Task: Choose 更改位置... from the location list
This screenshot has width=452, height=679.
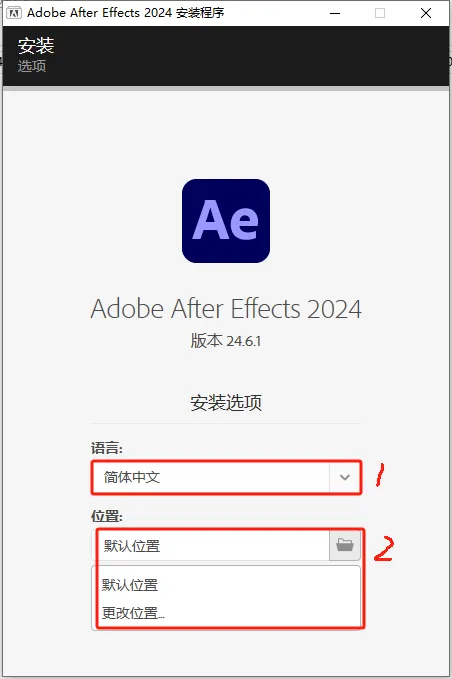Action: point(133,613)
